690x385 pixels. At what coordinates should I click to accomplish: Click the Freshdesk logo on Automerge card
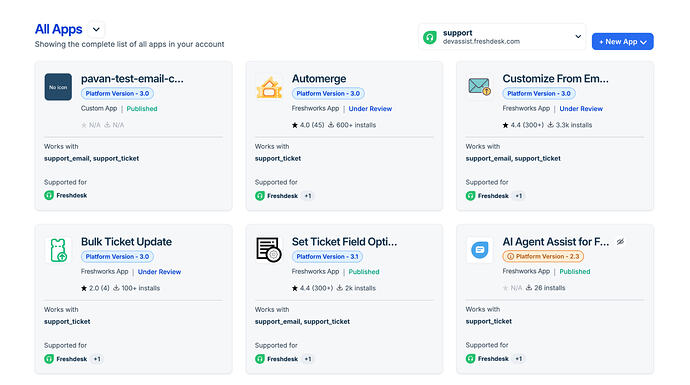click(x=260, y=196)
